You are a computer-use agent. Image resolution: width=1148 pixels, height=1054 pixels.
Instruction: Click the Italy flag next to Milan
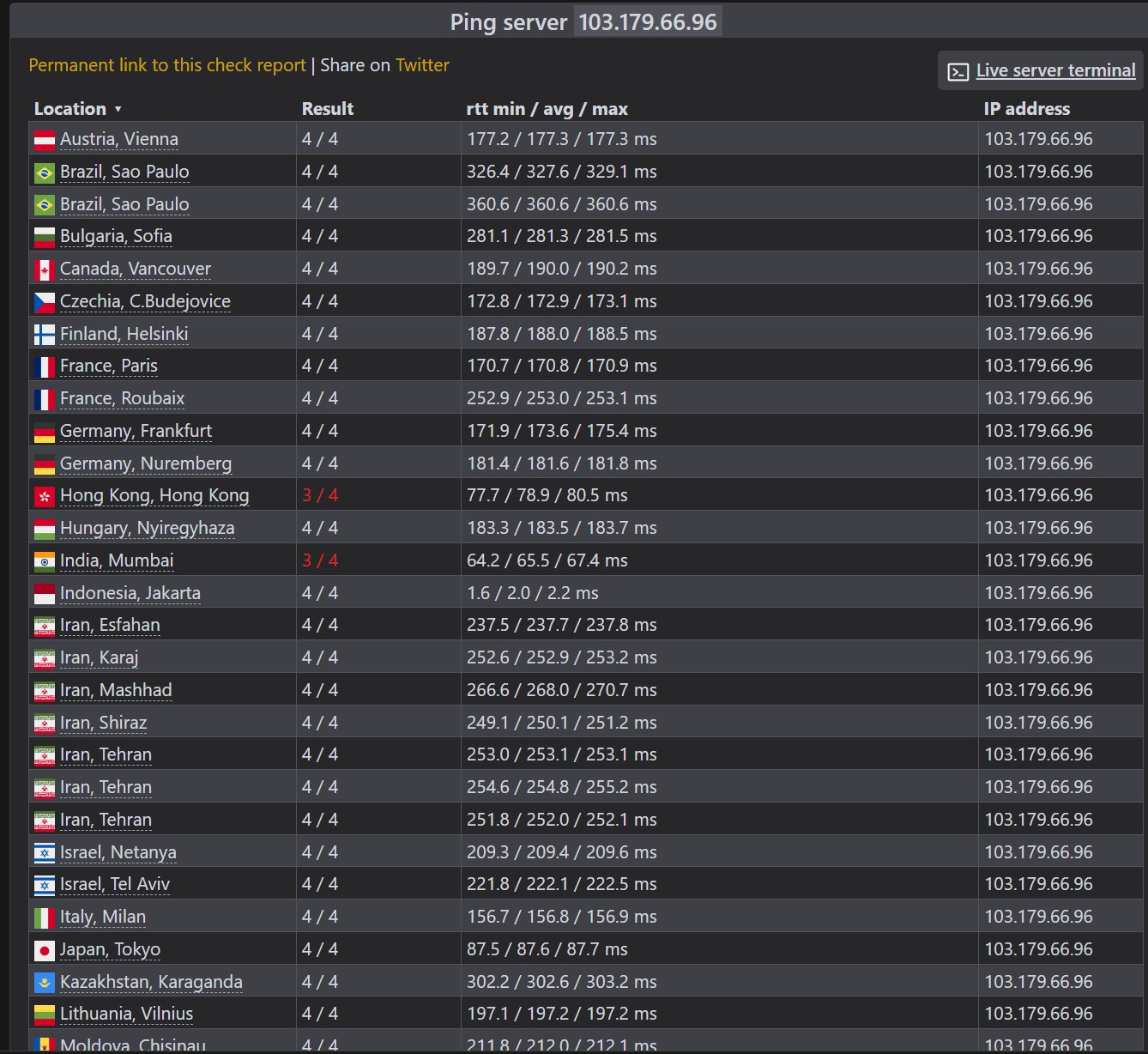[45, 918]
